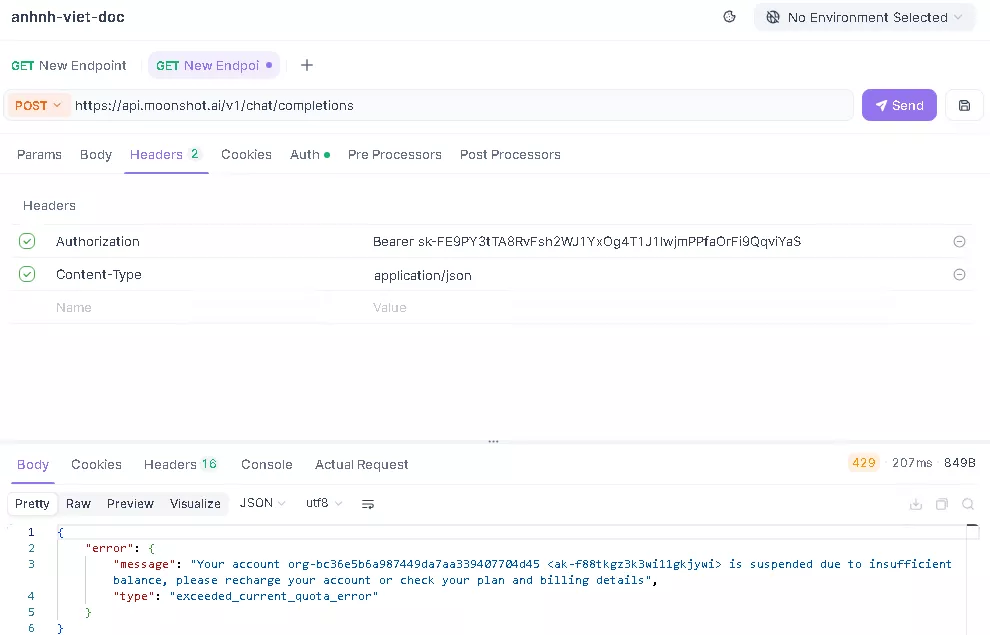Uncheck the Authorization header checkbox
The width and height of the screenshot is (990, 635).
click(x=27, y=241)
